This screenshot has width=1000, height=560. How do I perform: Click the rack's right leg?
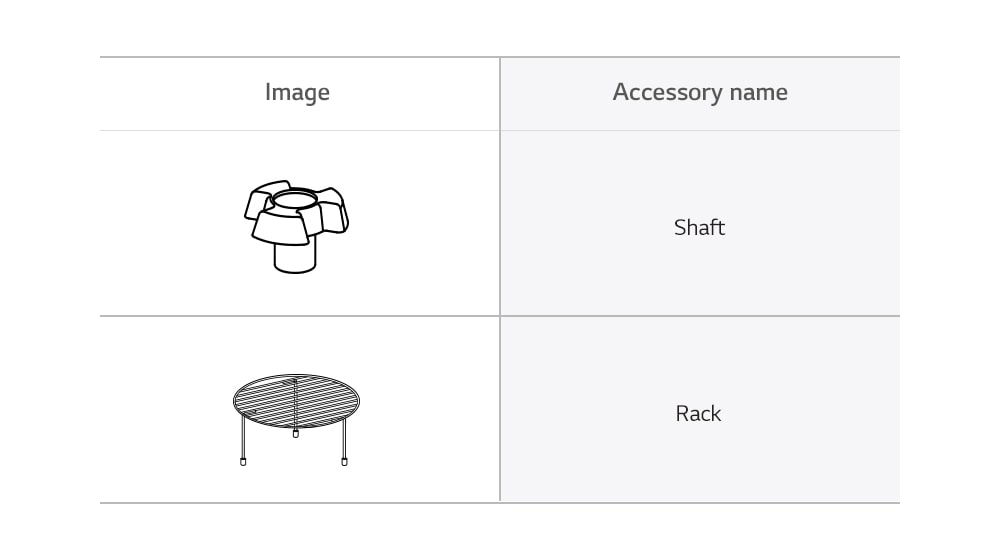click(x=344, y=440)
